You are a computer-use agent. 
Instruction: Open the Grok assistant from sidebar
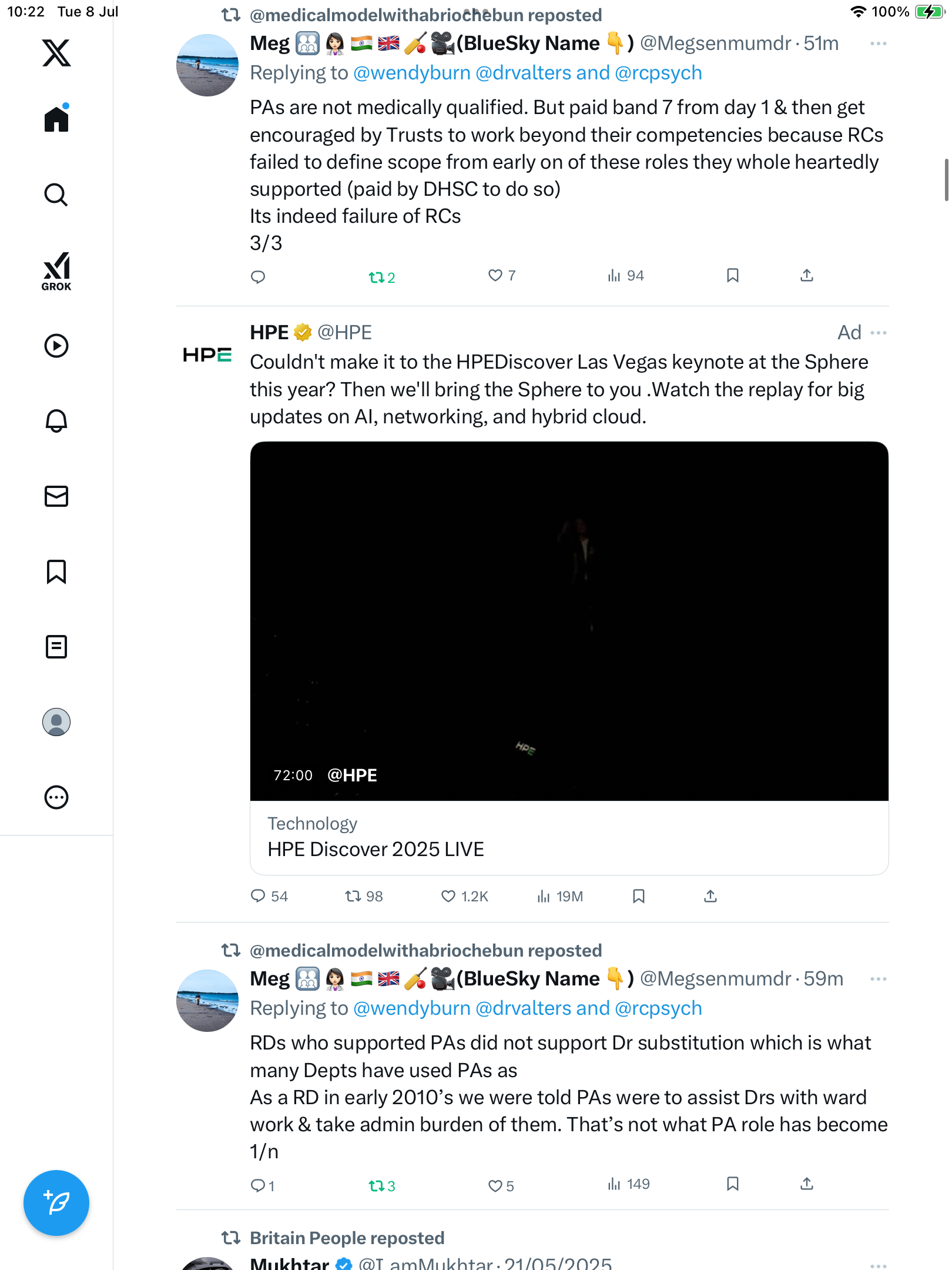point(56,271)
